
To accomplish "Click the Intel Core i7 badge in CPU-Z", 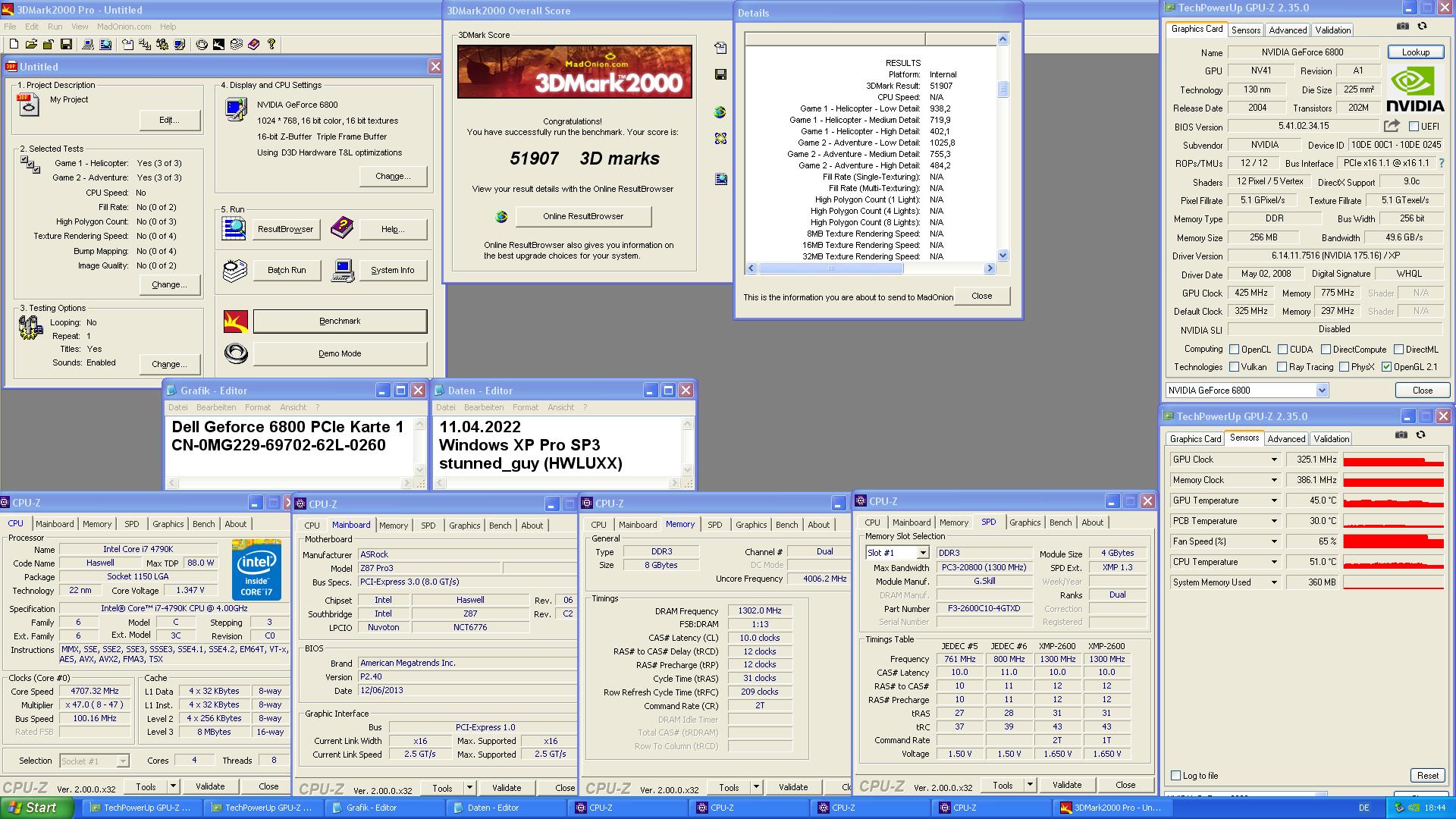I will [256, 569].
